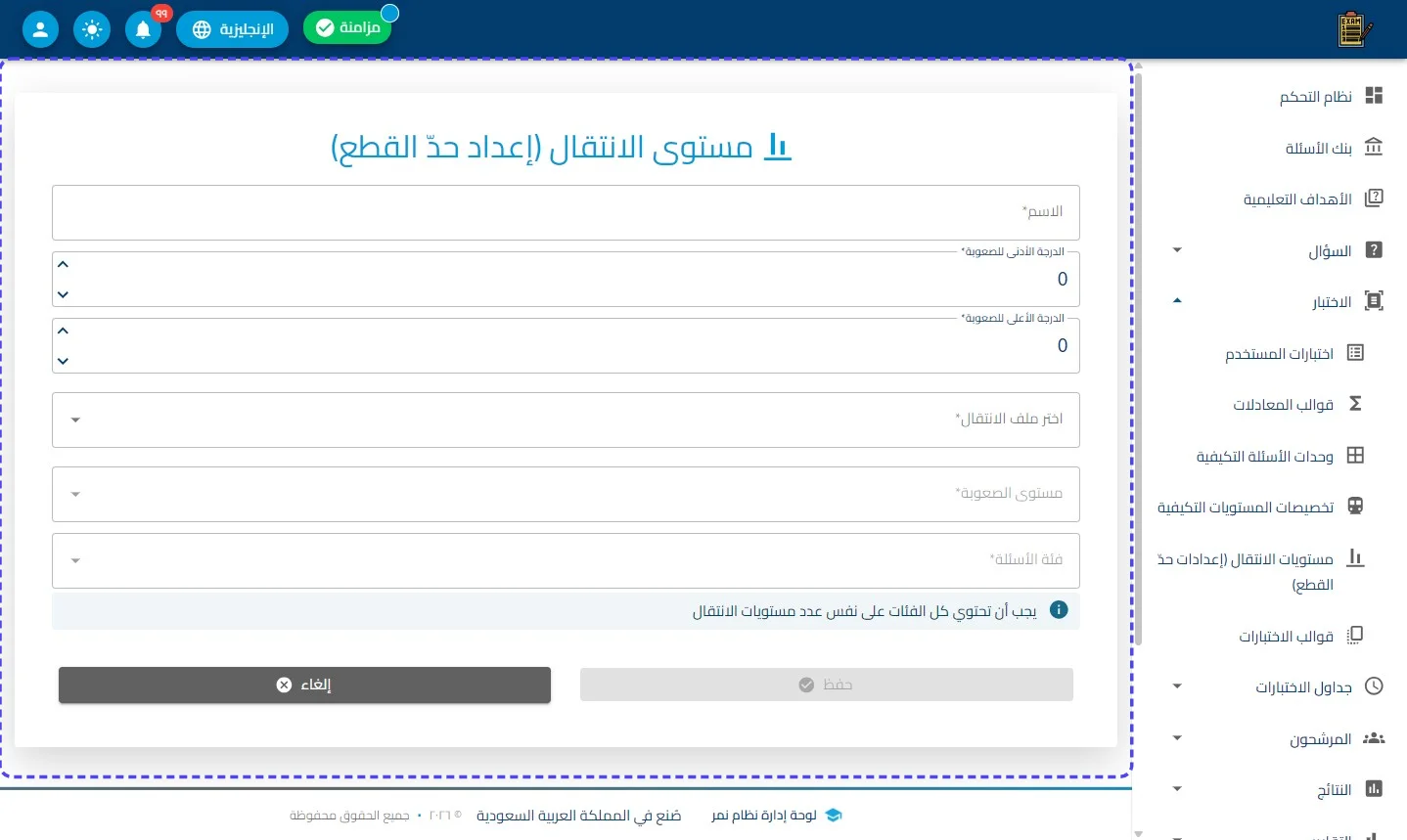Click the page title bar-chart icon
Image resolution: width=1407 pixels, height=840 pixels.
tap(777, 147)
